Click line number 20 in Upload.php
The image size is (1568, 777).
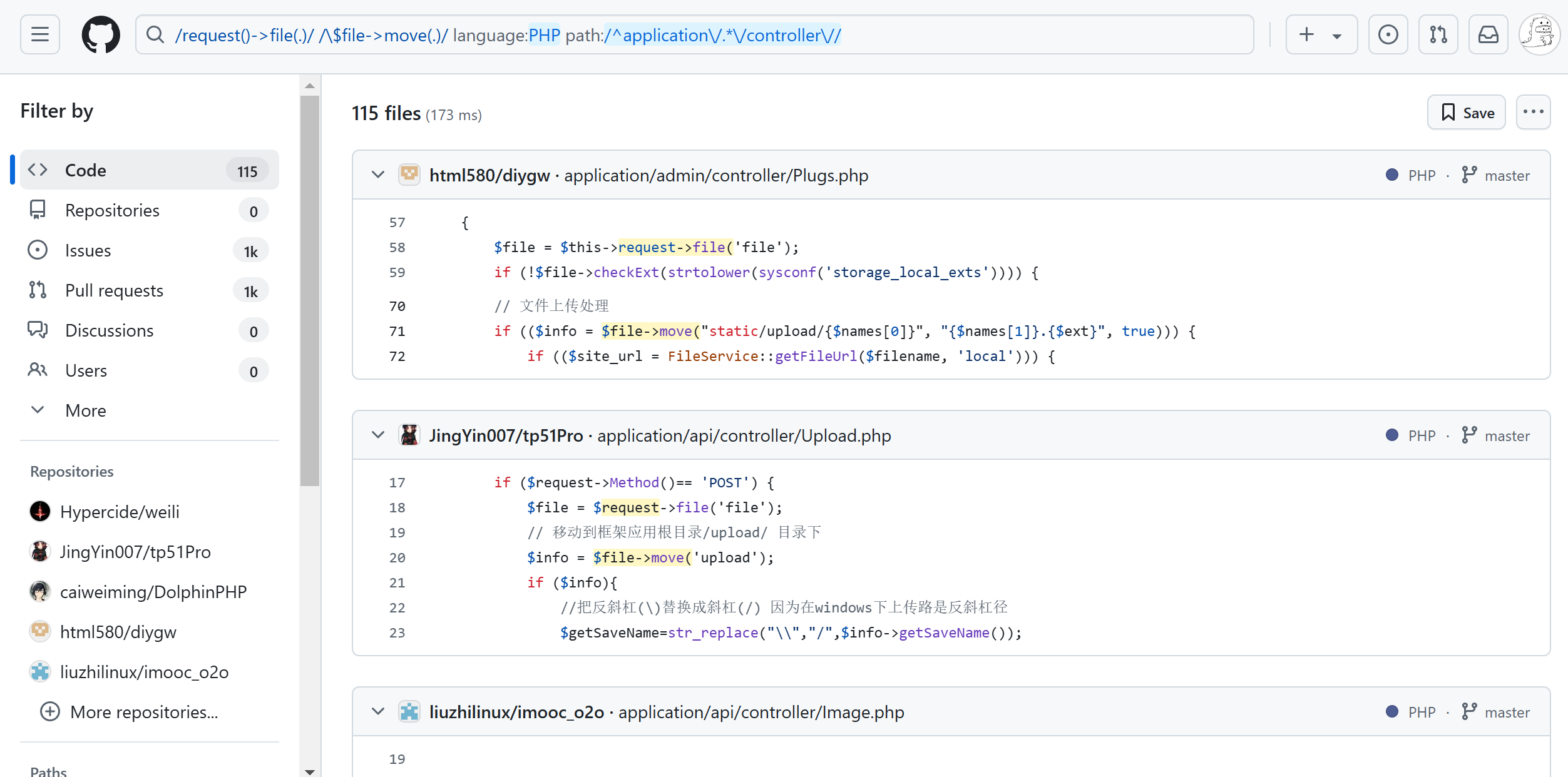point(397,558)
